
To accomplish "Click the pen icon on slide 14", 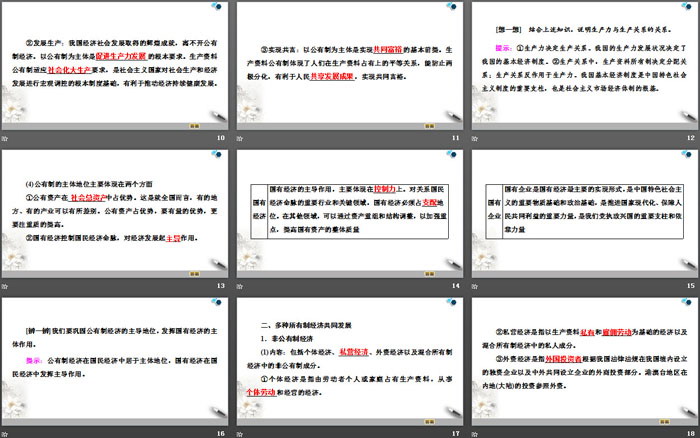I will pos(454,264).
